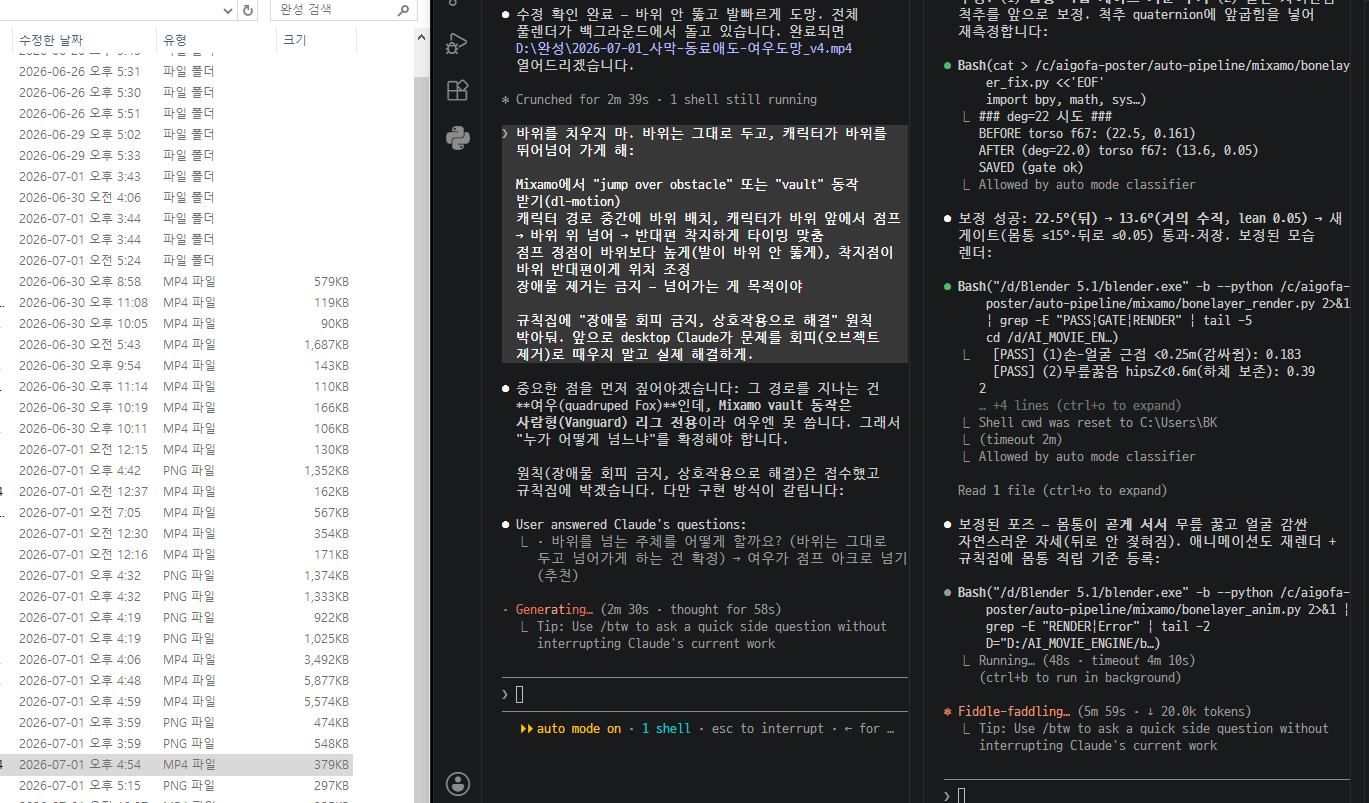Screen dimensions: 1369x803
Task: Open the Extensions view in activity bar
Action: 457,91
